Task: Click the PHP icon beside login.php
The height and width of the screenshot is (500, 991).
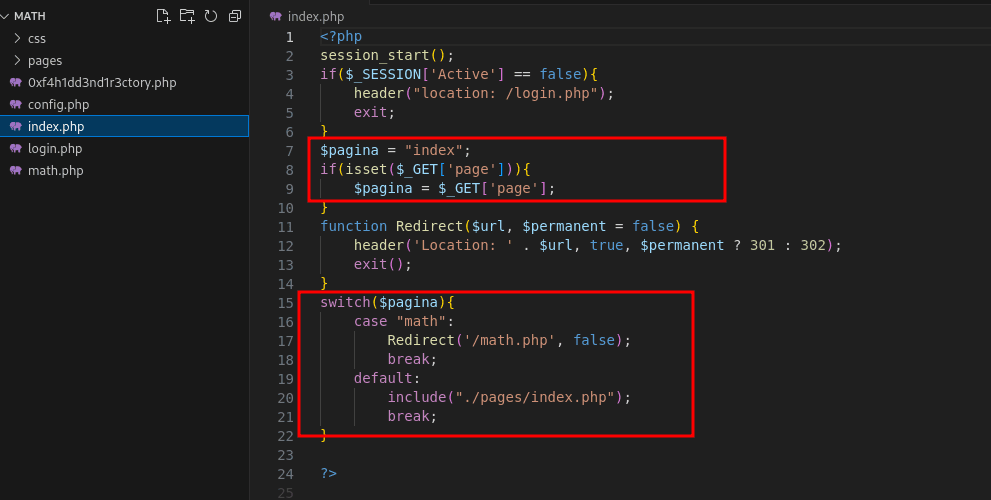Action: [16, 149]
